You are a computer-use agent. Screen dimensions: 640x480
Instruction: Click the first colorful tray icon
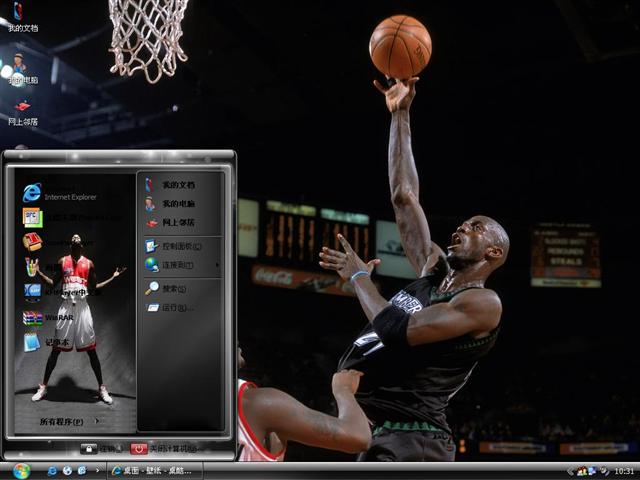[x=582, y=471]
